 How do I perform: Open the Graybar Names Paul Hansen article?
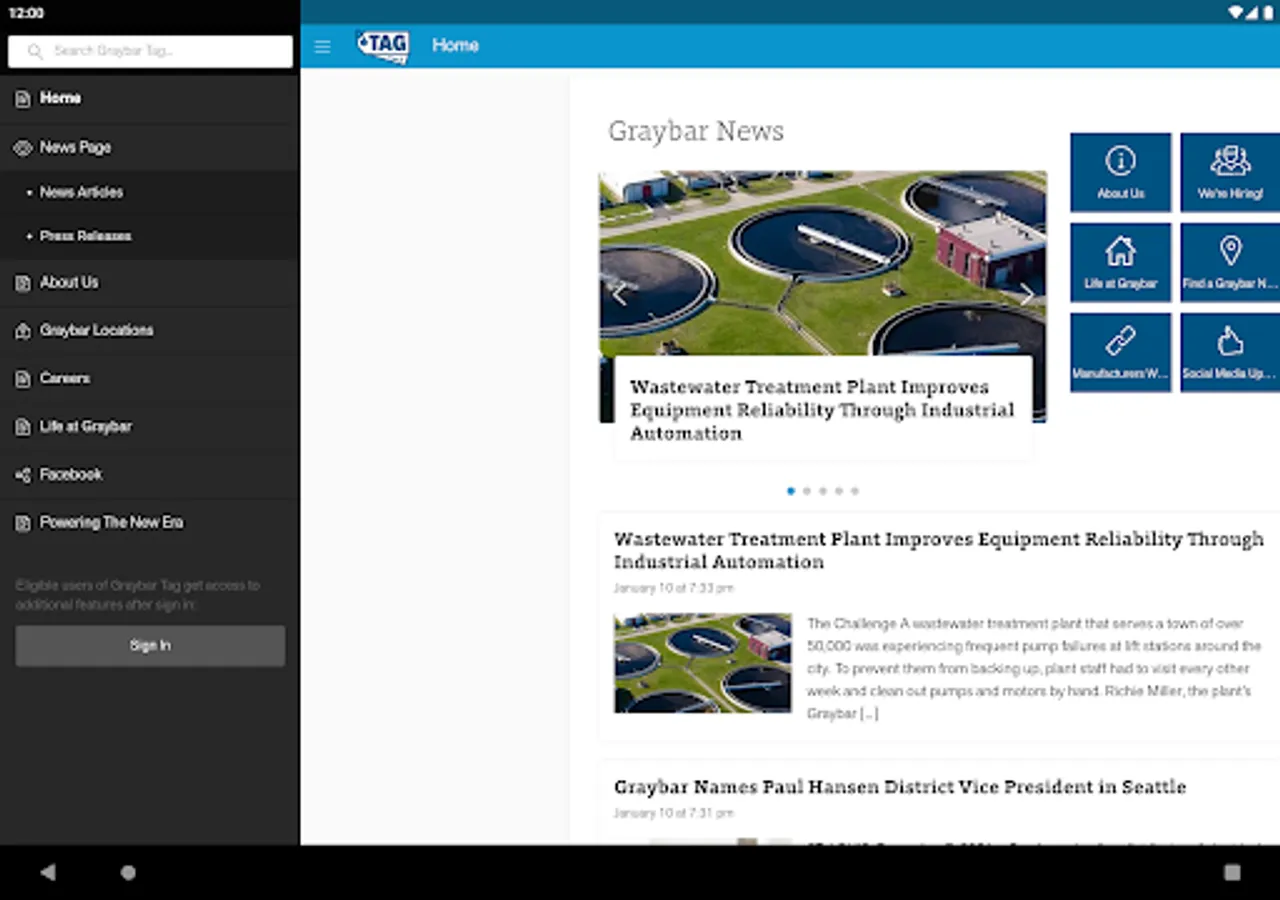click(x=900, y=787)
